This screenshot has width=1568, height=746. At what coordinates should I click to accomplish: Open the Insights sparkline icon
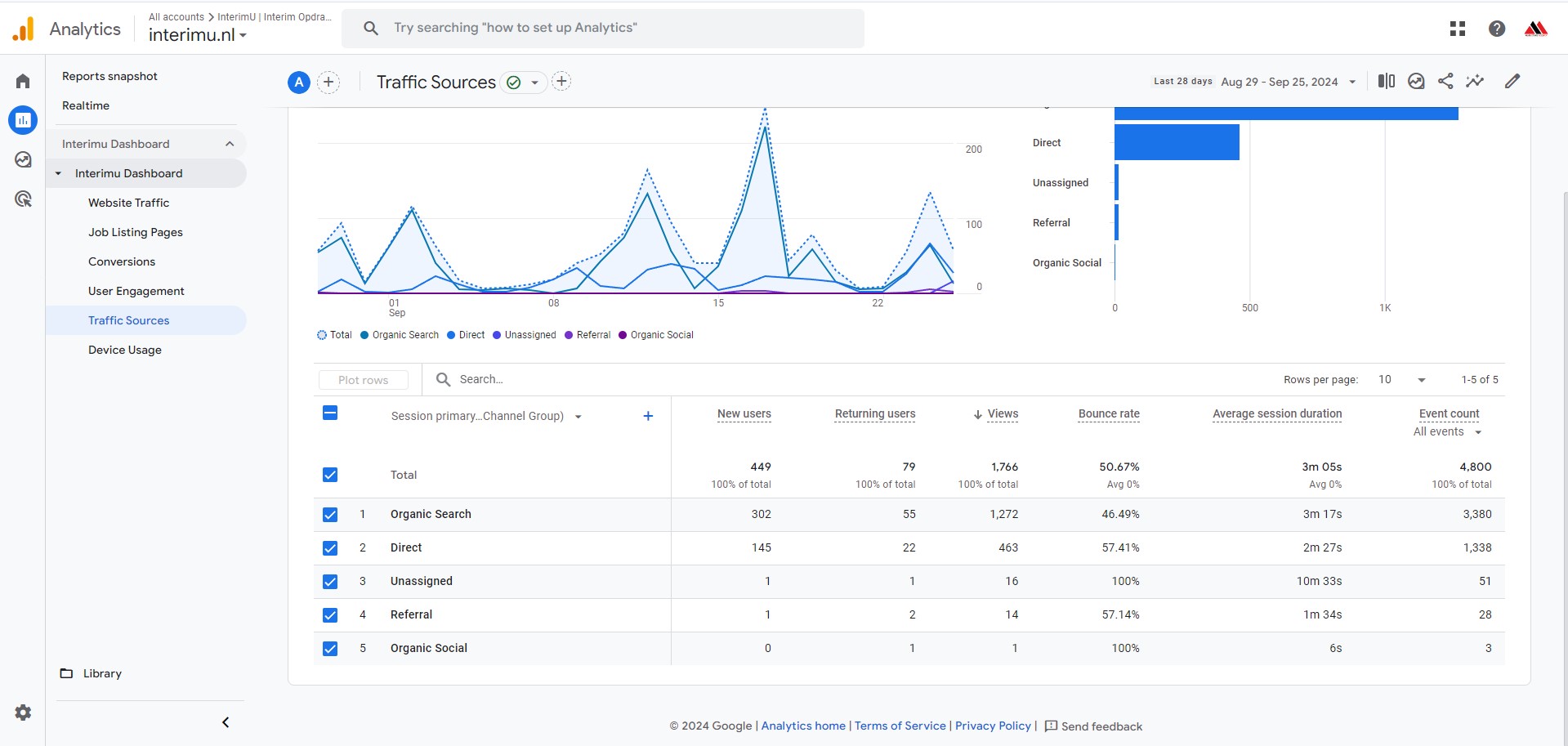[x=1475, y=81]
